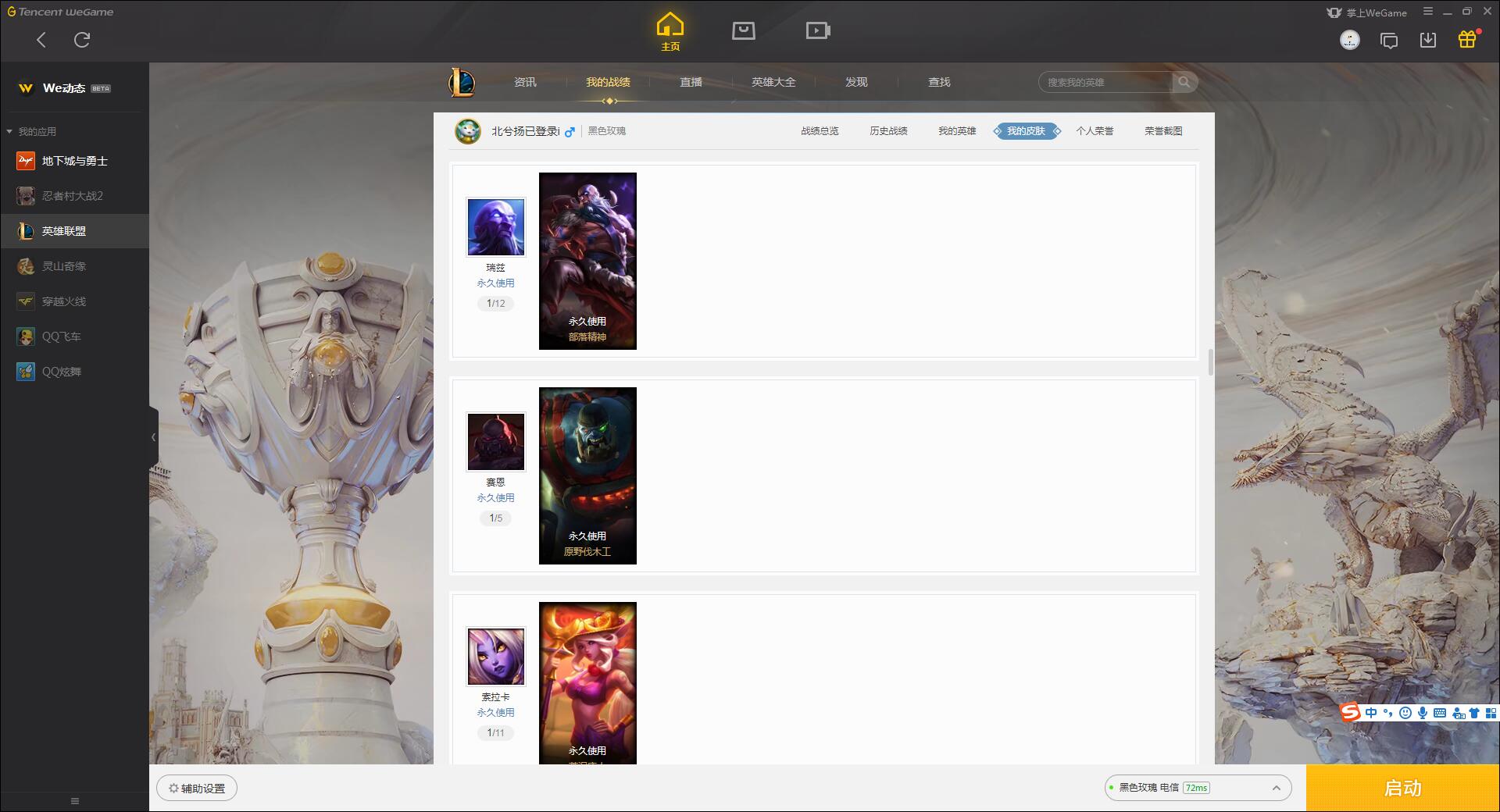The height and width of the screenshot is (812, 1500).
Task: Open Sogou emoji smiley panel
Action: [1405, 713]
